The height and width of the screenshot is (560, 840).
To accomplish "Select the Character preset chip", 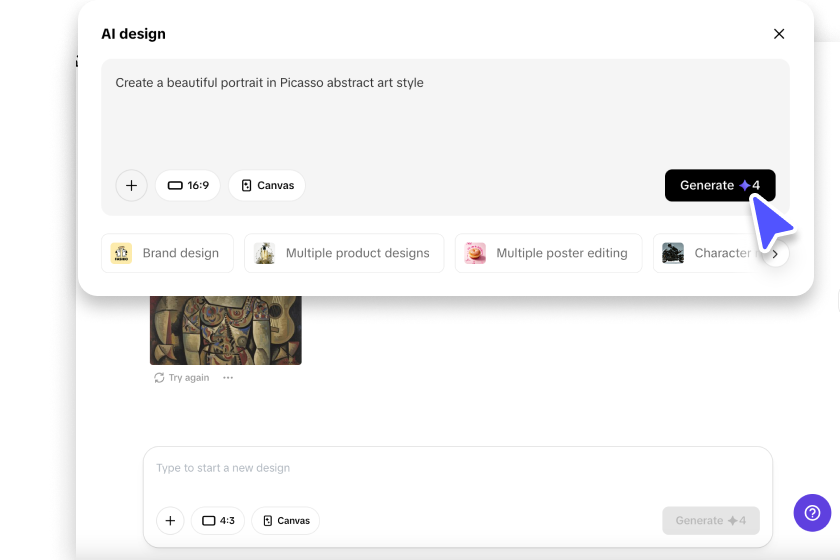I will click(706, 253).
